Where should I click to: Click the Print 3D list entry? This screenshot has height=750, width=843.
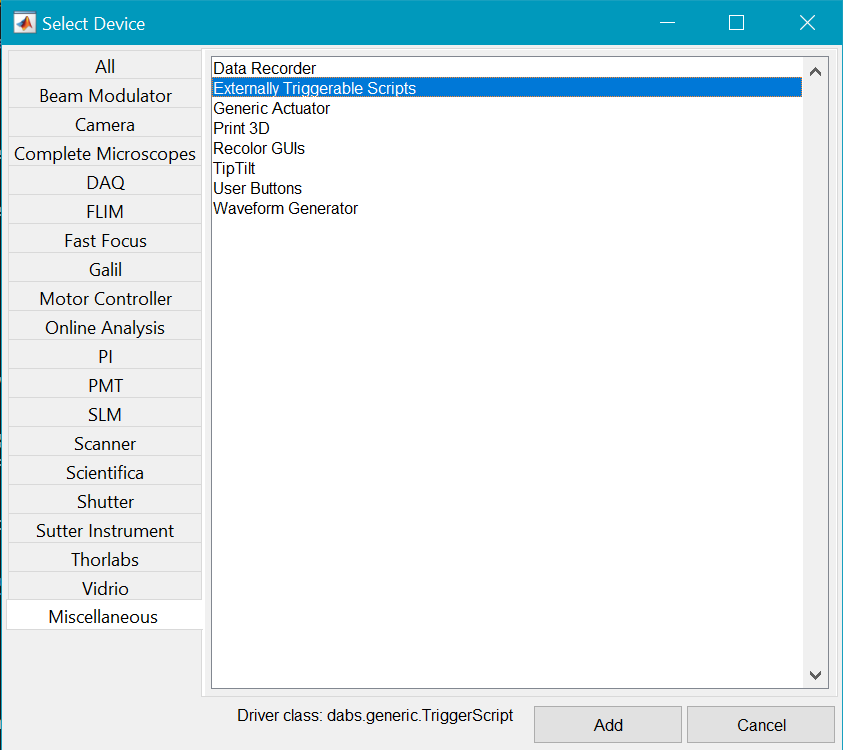242,128
